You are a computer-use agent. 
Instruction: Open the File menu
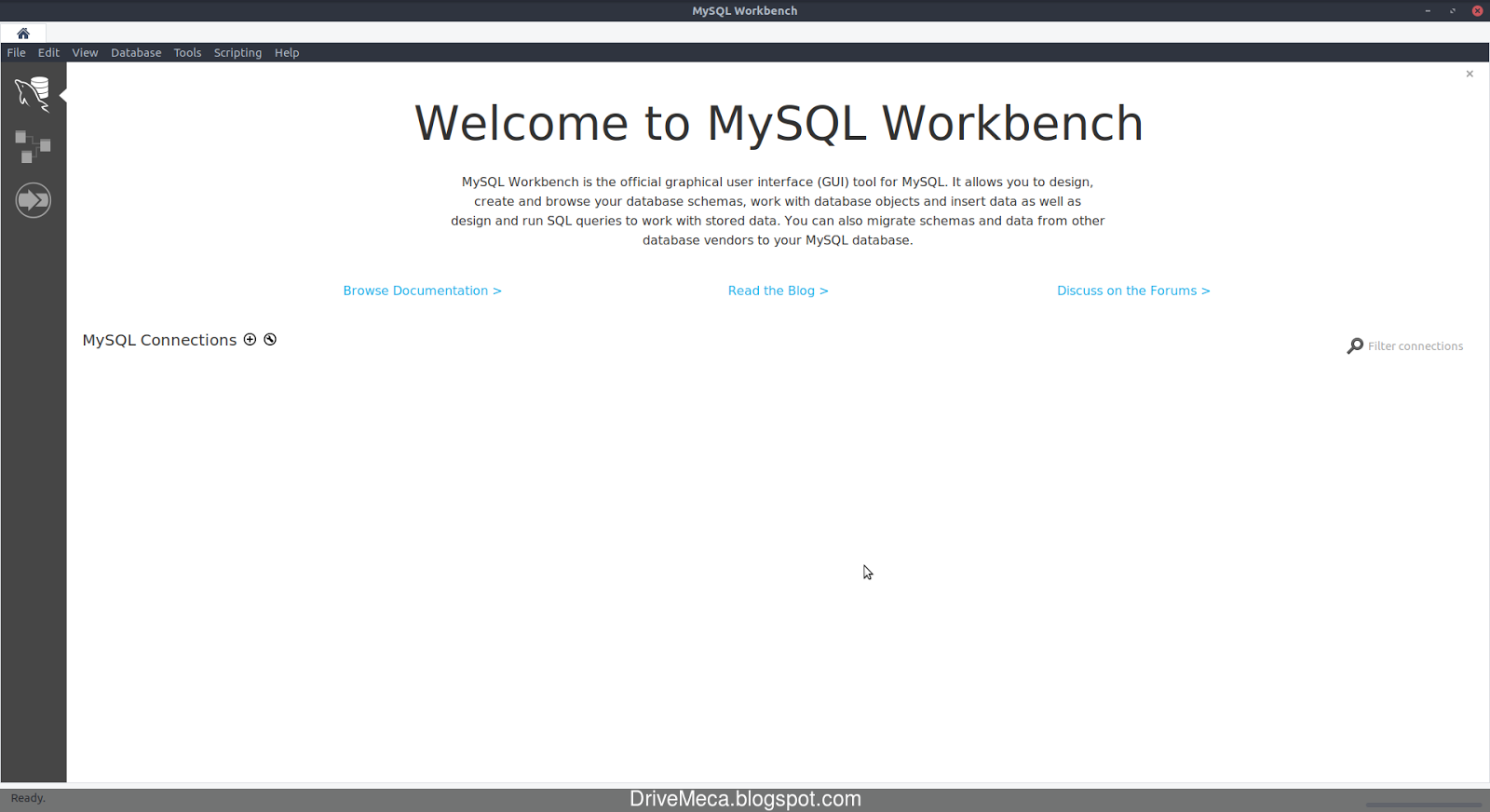tap(17, 53)
